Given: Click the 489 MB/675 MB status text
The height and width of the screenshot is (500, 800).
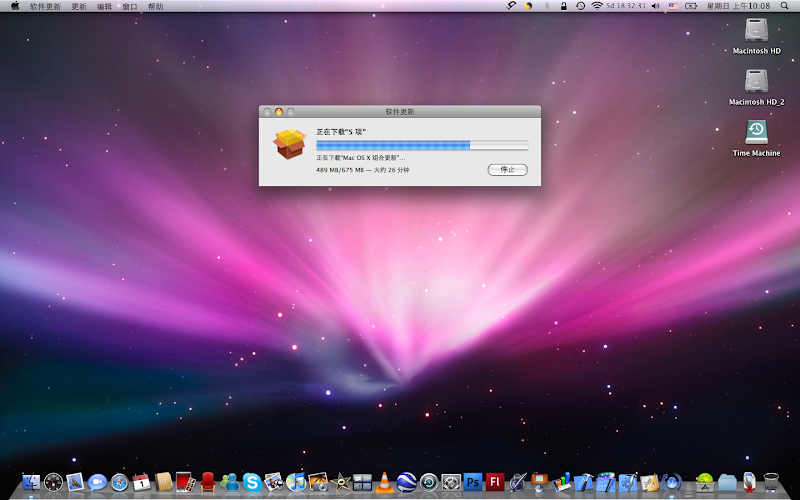Looking at the screenshot, I should coord(362,170).
